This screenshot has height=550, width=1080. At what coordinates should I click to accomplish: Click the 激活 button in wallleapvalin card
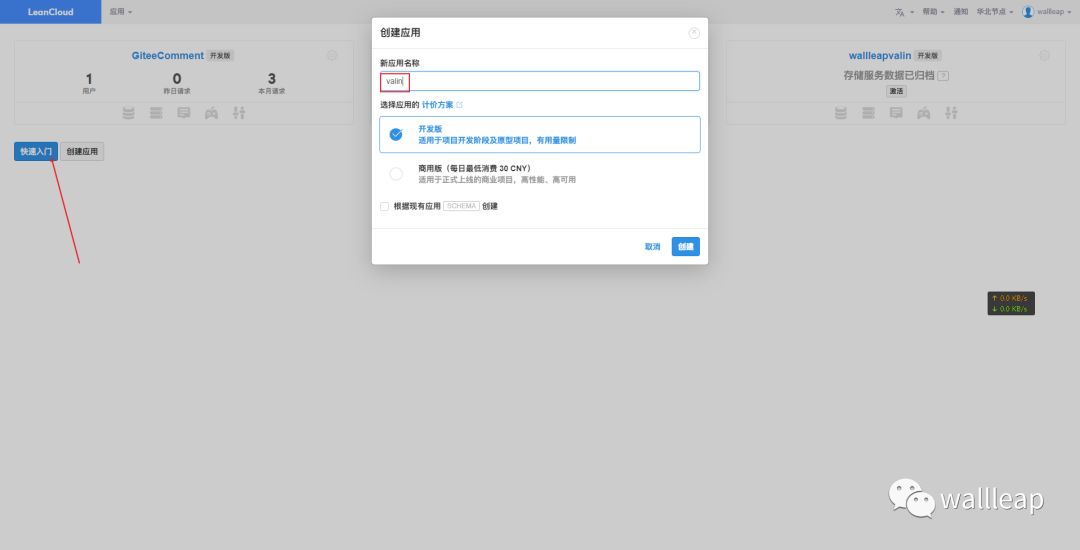(896, 91)
